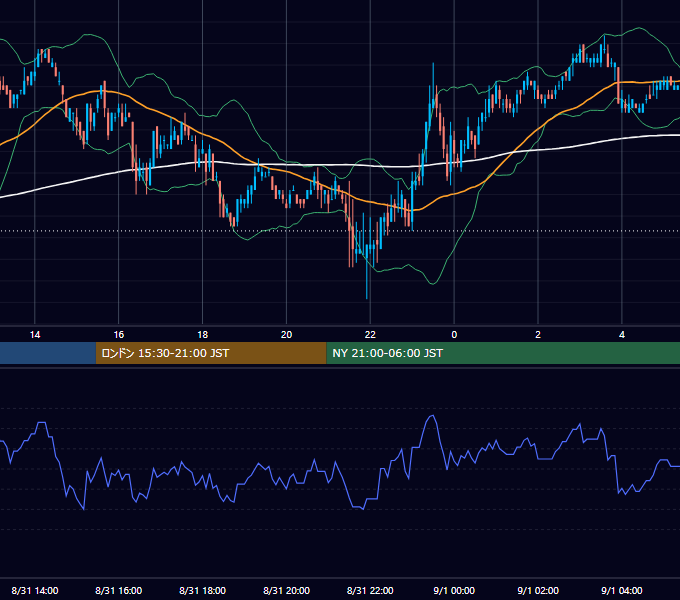Click the 8/31 14:00 date label
680x600 pixels.
(x=35, y=590)
